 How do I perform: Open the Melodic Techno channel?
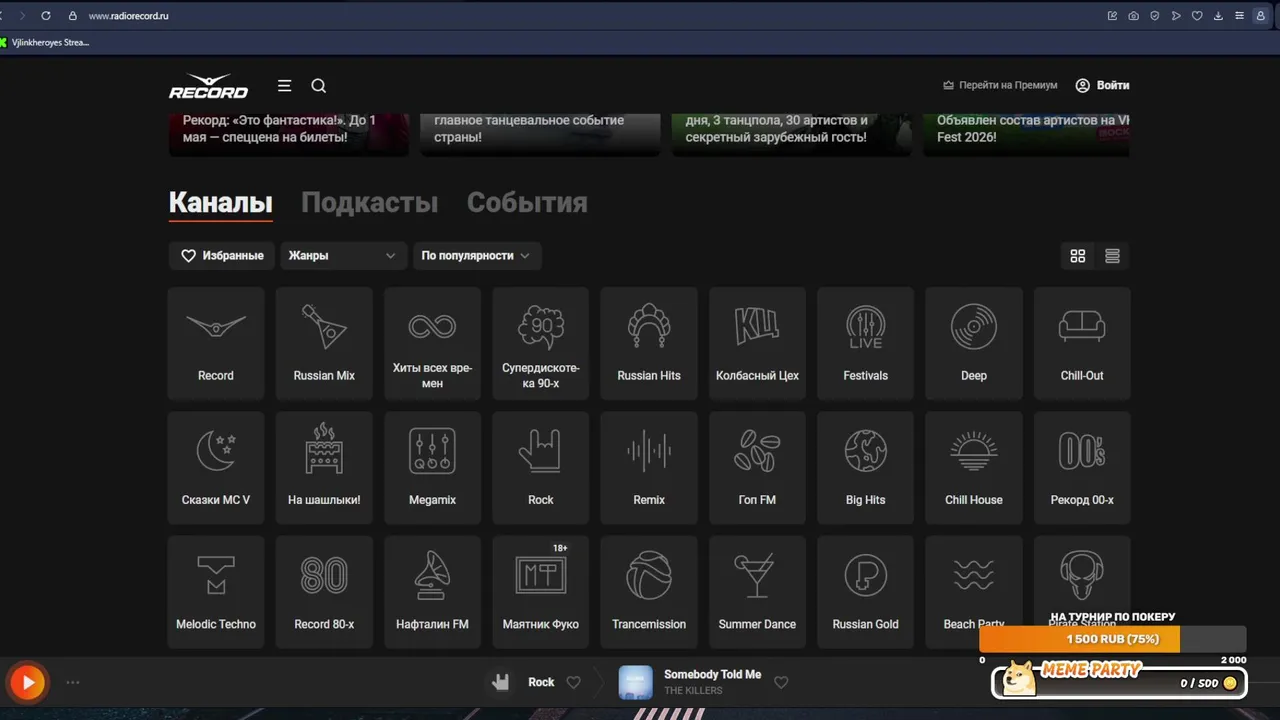pyautogui.click(x=216, y=592)
